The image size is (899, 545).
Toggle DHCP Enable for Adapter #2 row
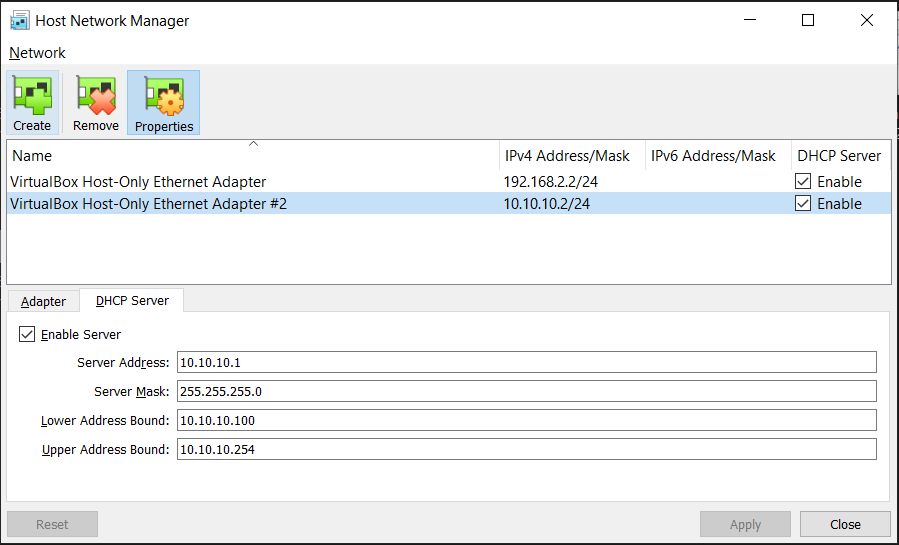(803, 203)
